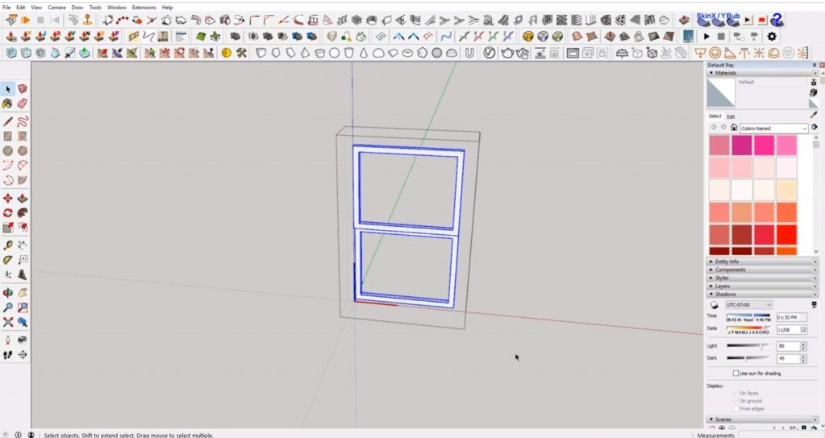Image resolution: width=825 pixels, height=438 pixels.
Task: Open the File menu
Action: coord(6,7)
